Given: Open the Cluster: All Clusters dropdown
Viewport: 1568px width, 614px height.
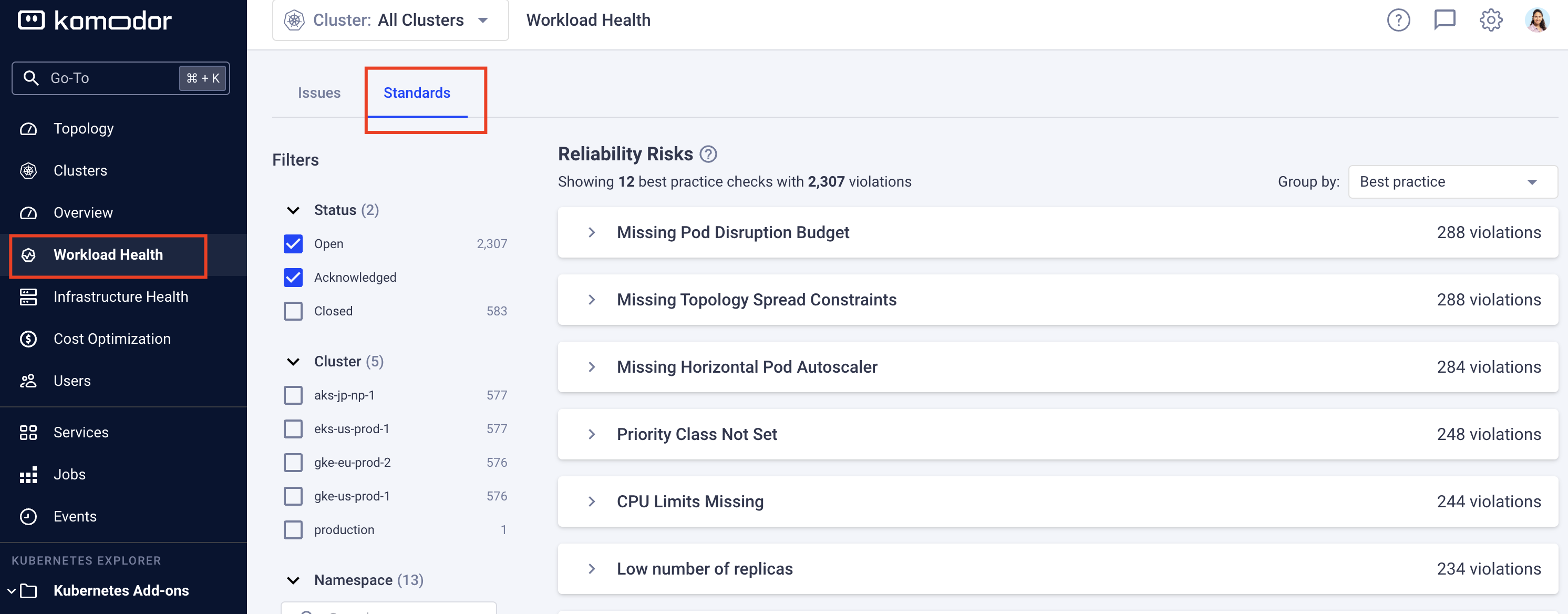Looking at the screenshot, I should pyautogui.click(x=389, y=20).
